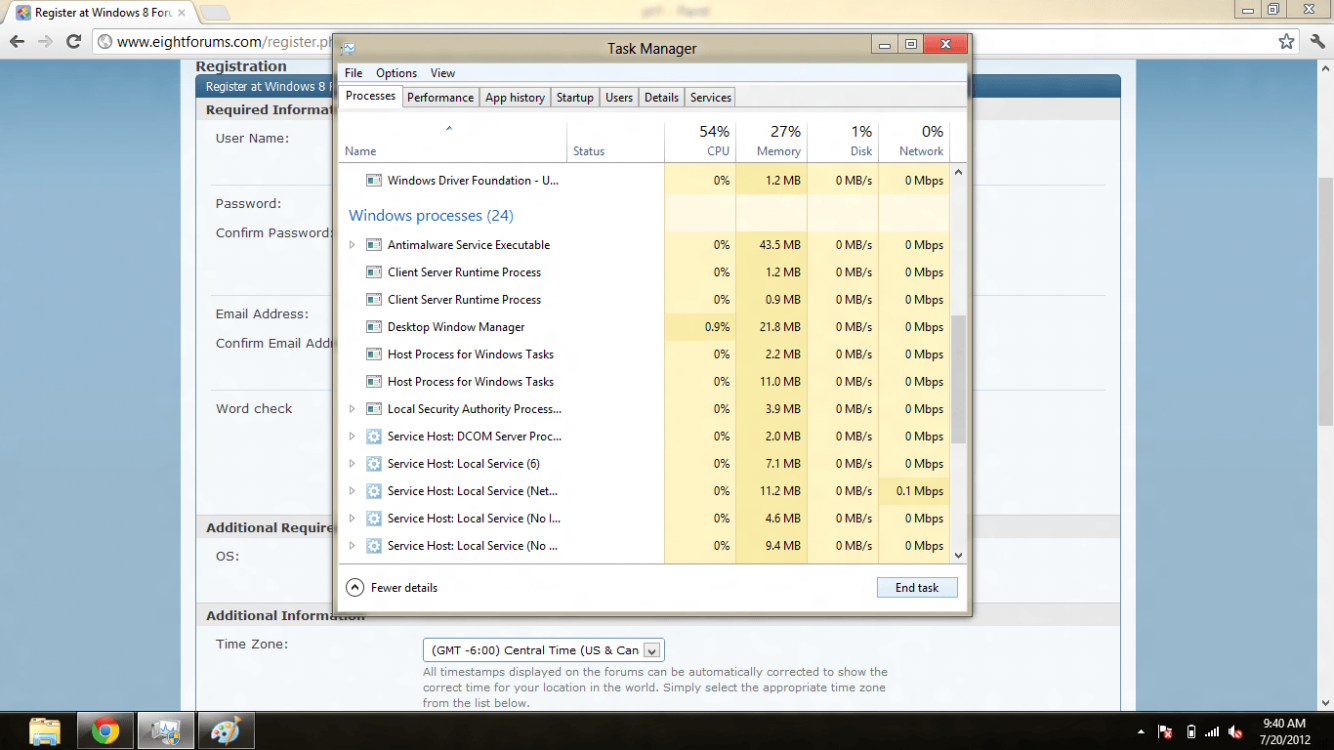
Task: Click the Service Host: Local Service (6) gear icon
Action: [x=374, y=464]
